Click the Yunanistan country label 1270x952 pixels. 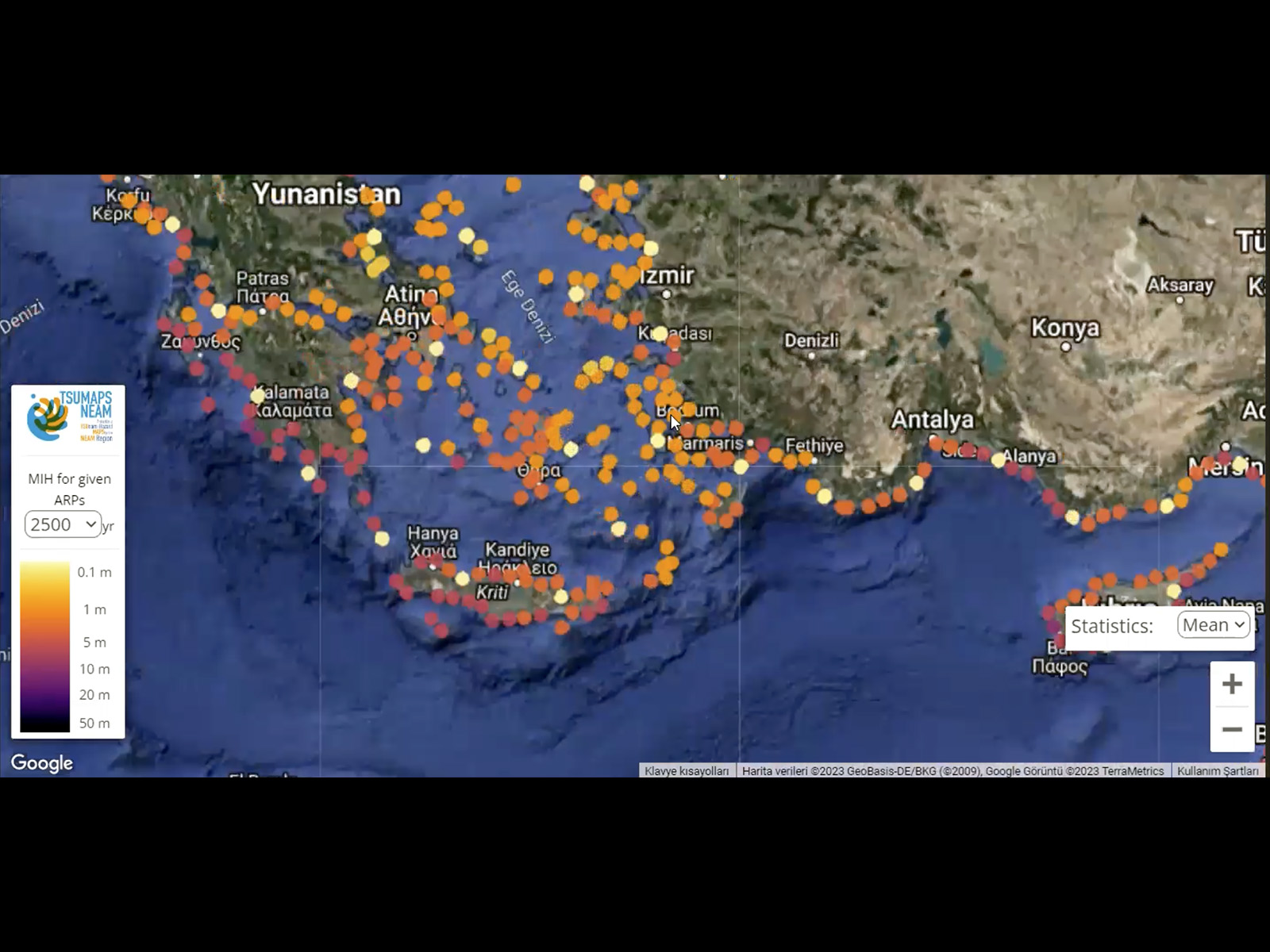click(x=326, y=194)
